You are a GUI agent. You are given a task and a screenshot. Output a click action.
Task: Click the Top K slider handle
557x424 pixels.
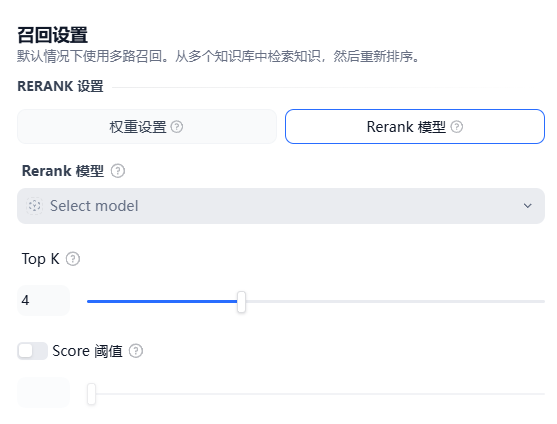click(241, 301)
